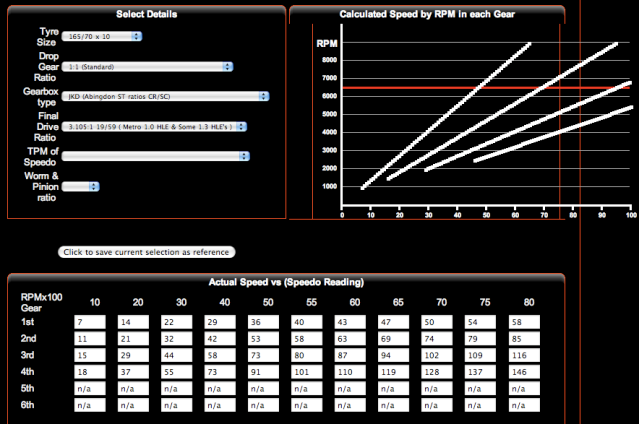Click the 1st gear speed field at 1000 RPM

95,323
